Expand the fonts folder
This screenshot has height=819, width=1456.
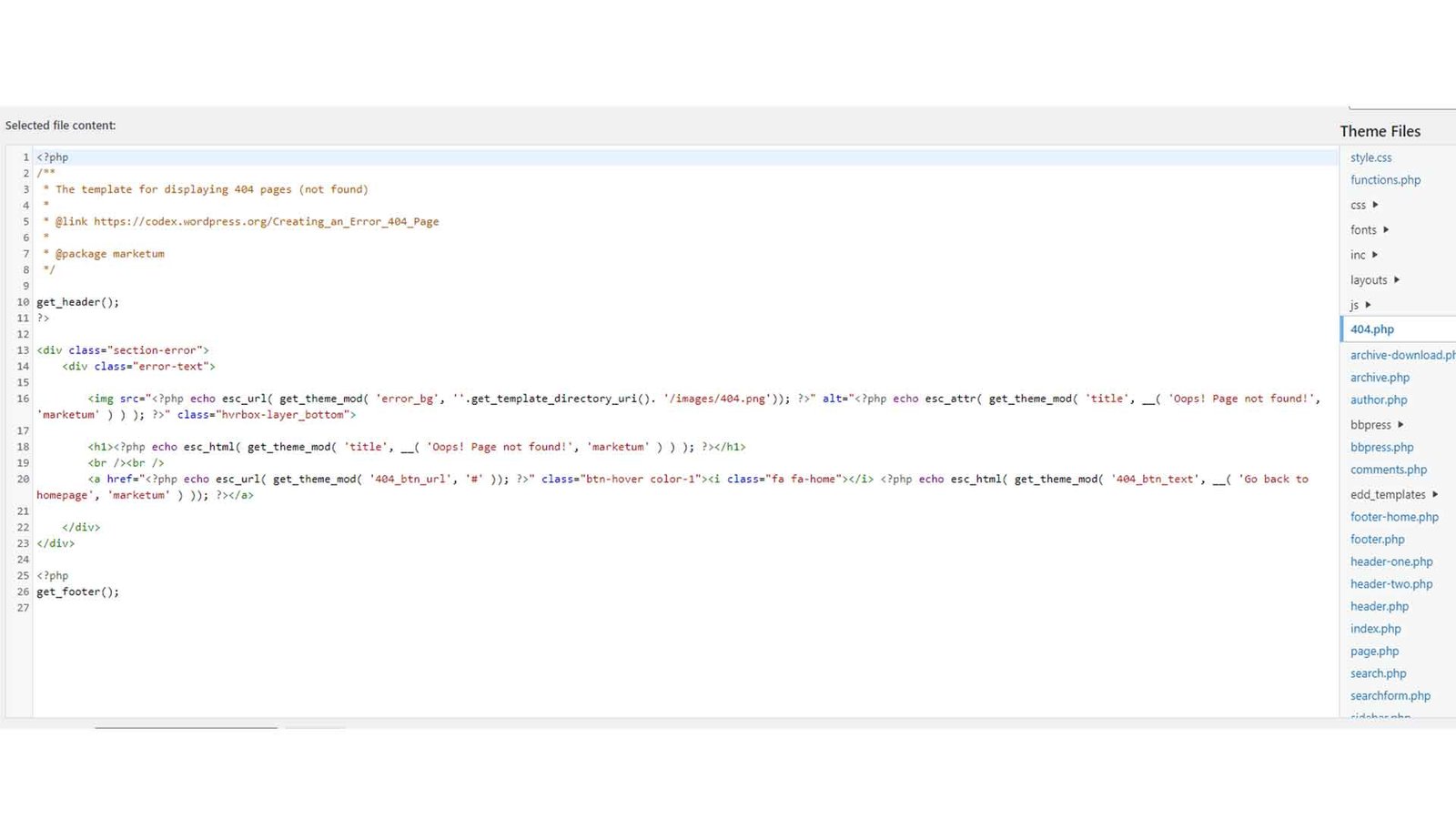tap(1370, 230)
